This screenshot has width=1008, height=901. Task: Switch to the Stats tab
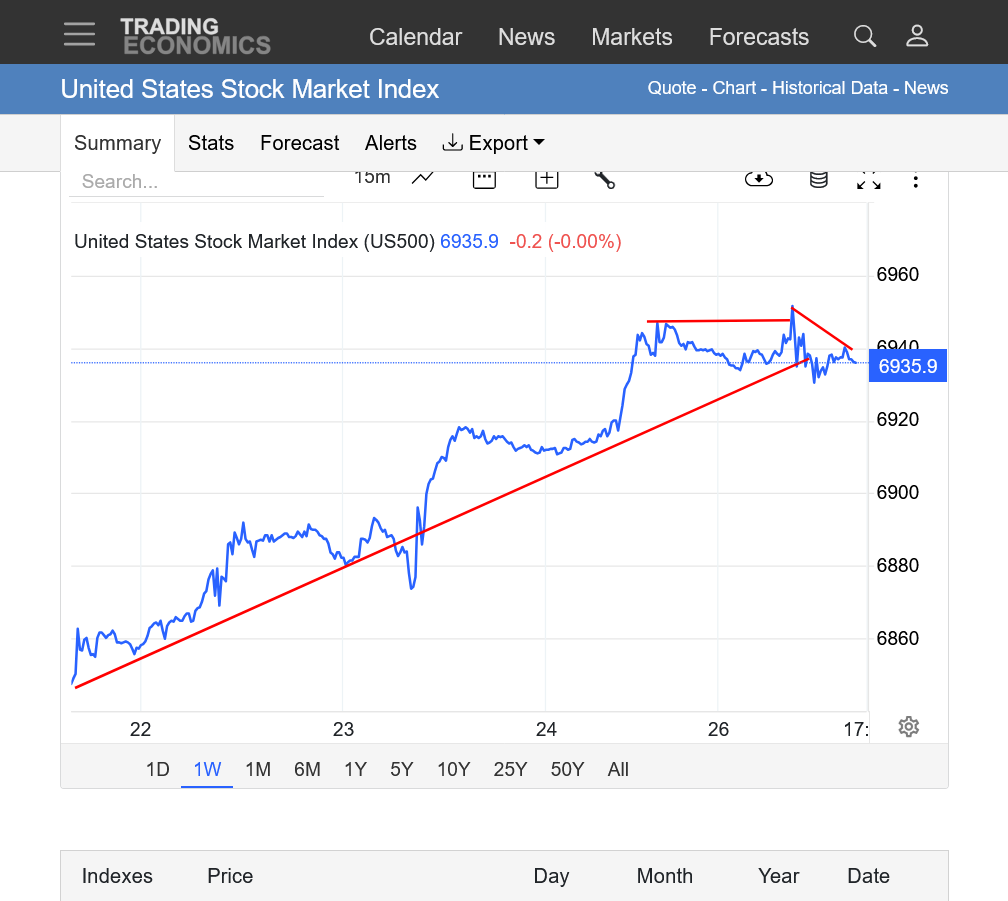pyautogui.click(x=211, y=143)
